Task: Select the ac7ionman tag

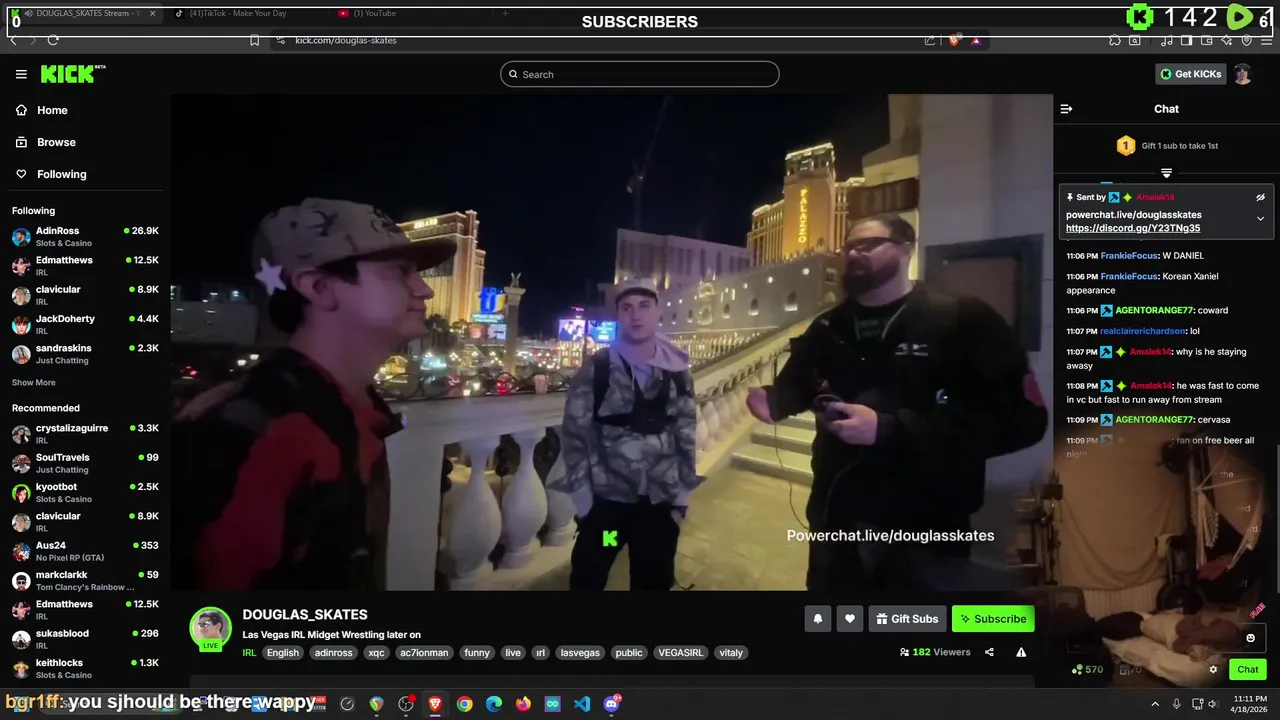Action: coord(424,653)
